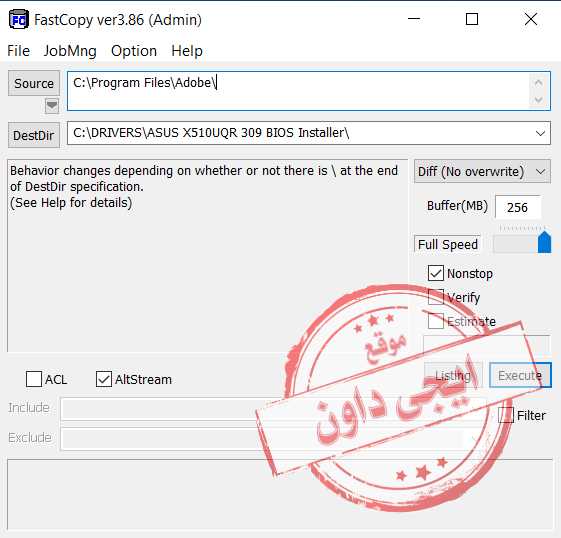The height and width of the screenshot is (538, 561).
Task: Click the Full Speed slider handle
Action: click(x=544, y=242)
